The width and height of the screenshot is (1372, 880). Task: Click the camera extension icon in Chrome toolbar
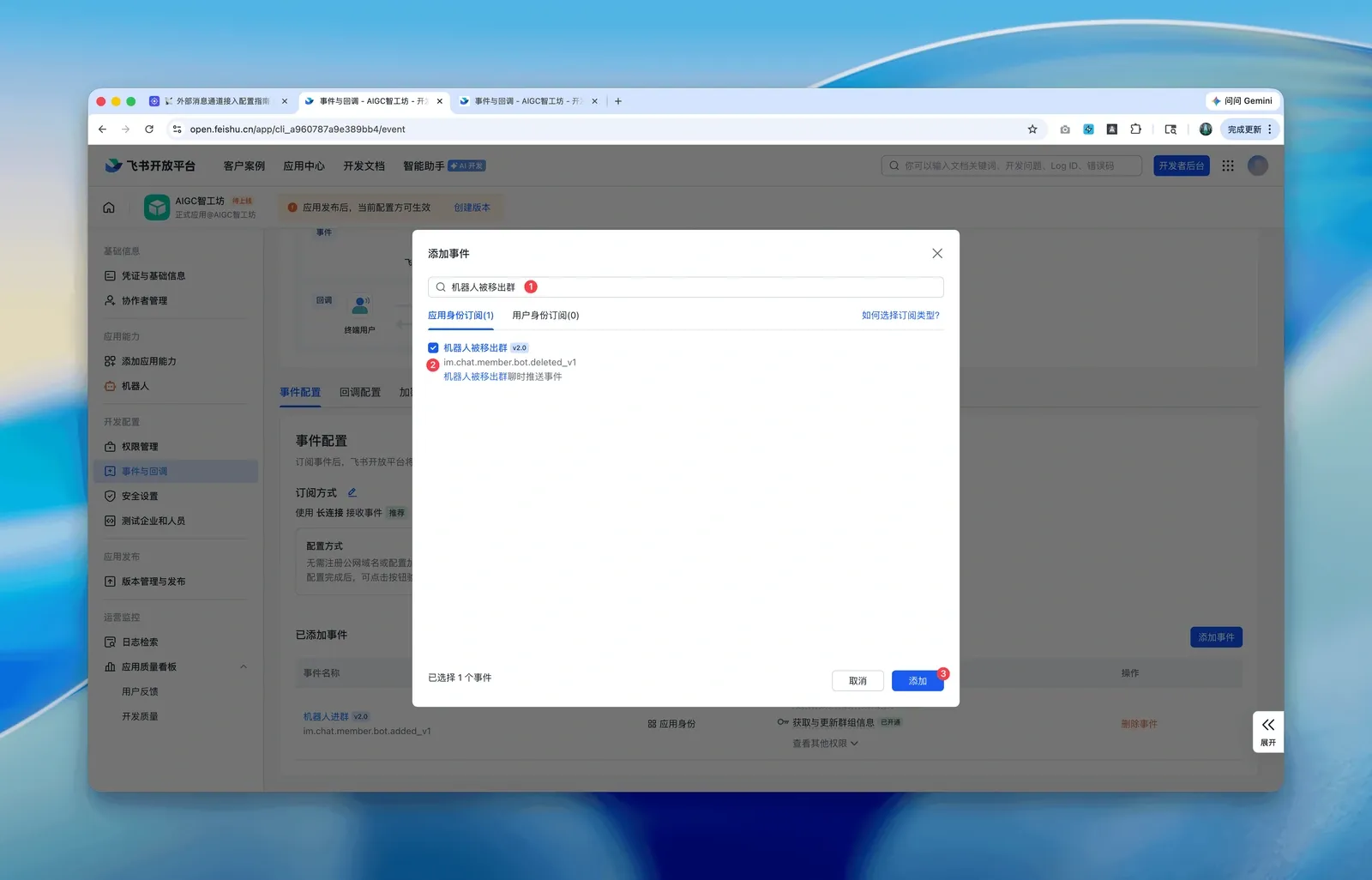pos(1065,130)
